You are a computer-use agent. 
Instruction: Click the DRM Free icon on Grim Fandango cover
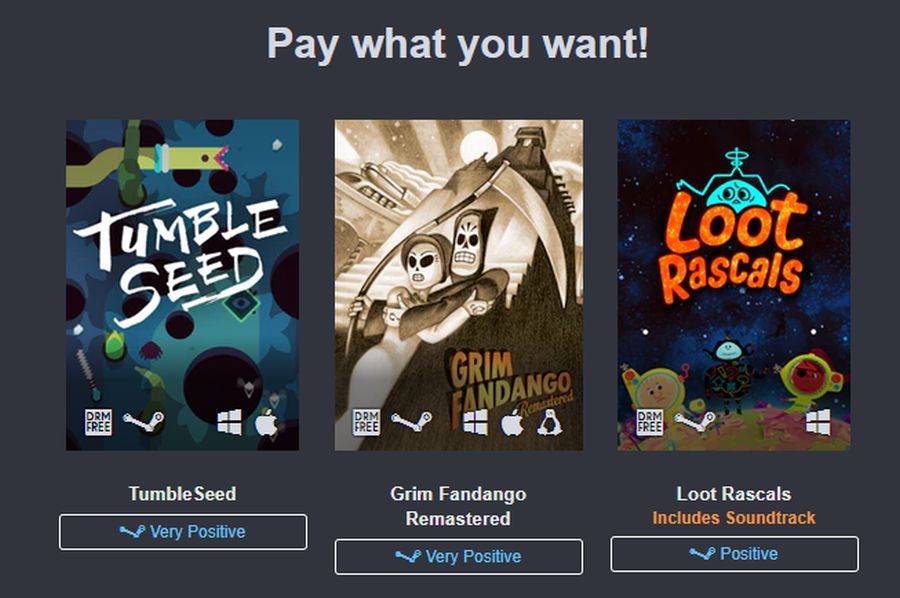366,422
